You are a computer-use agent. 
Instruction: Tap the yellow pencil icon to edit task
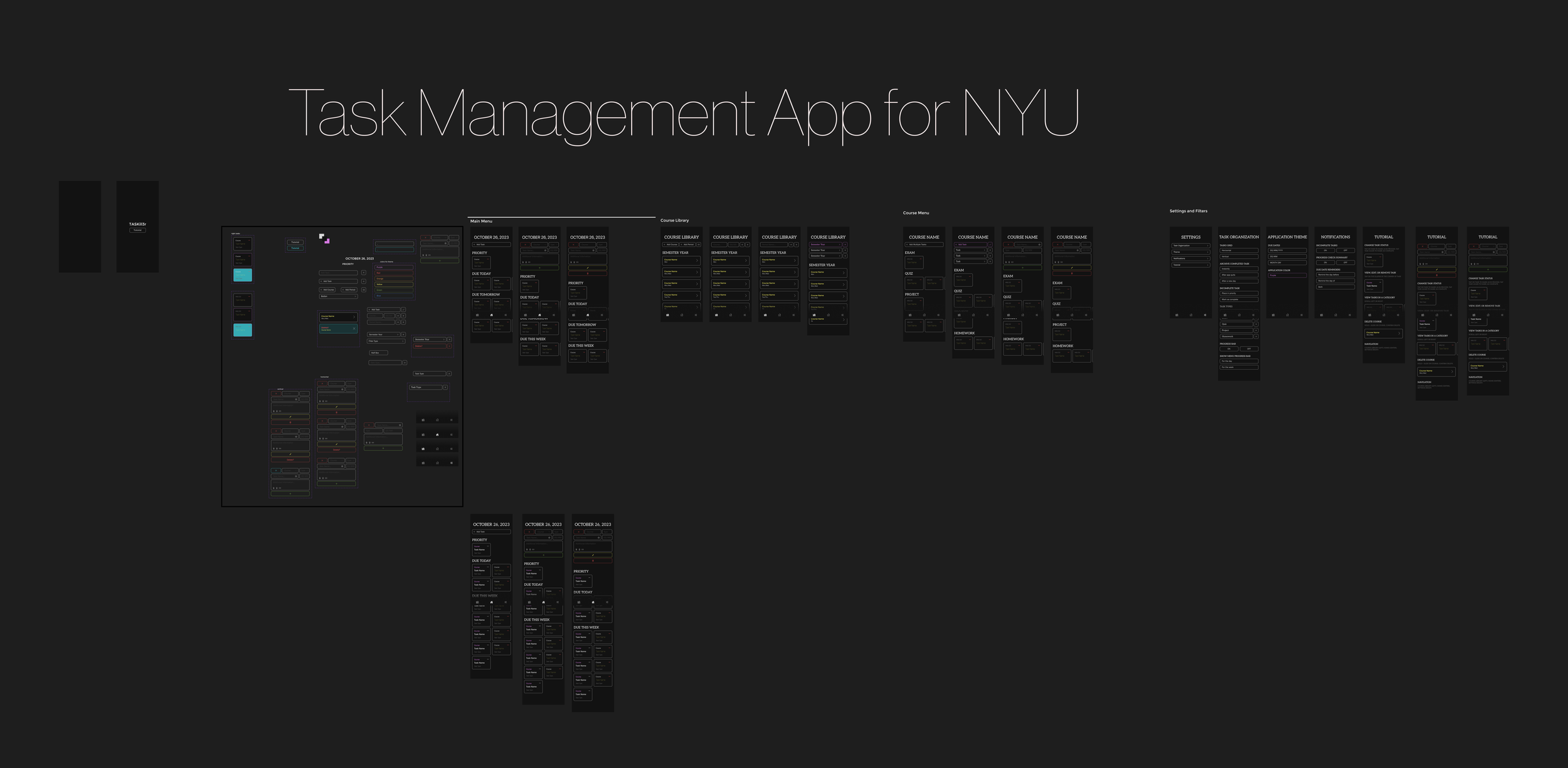tap(588, 268)
